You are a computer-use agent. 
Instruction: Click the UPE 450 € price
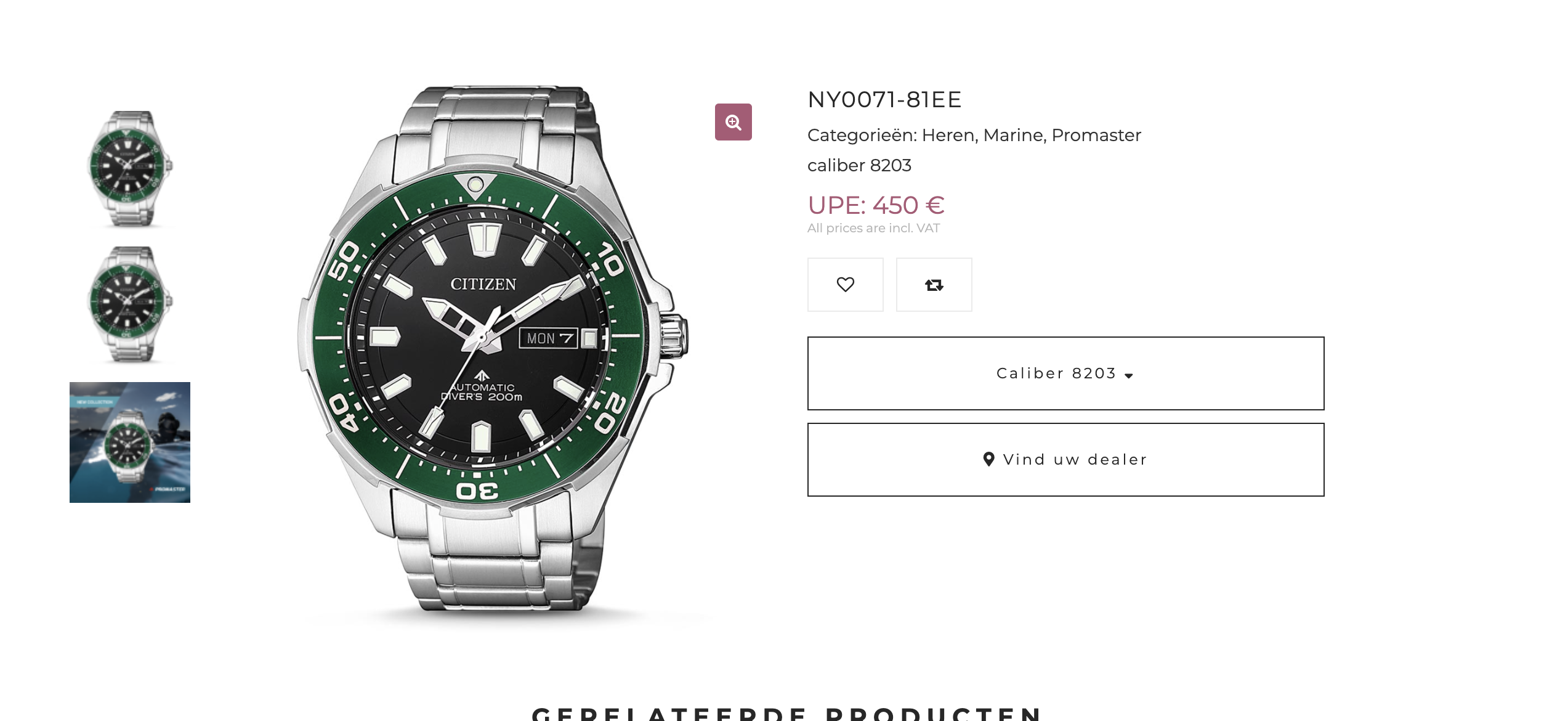tap(876, 205)
